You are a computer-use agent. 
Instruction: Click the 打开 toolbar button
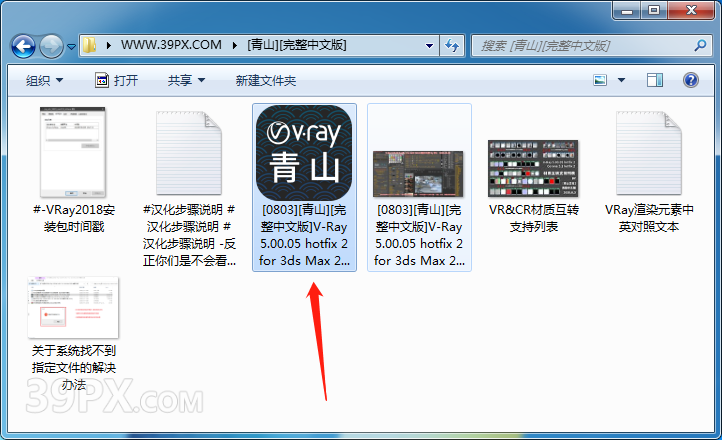pos(116,81)
